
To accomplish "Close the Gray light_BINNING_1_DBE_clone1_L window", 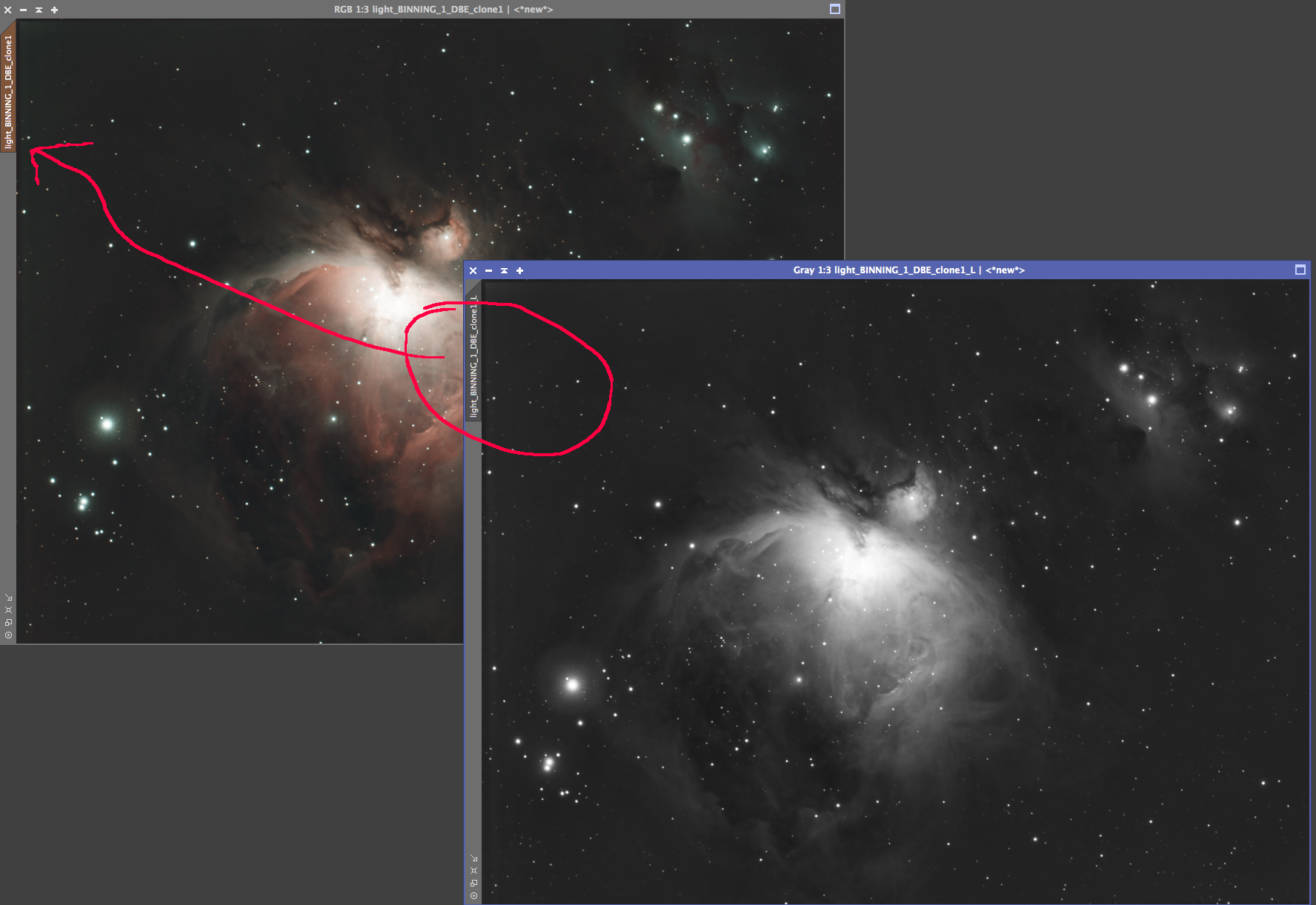I will tap(473, 270).
